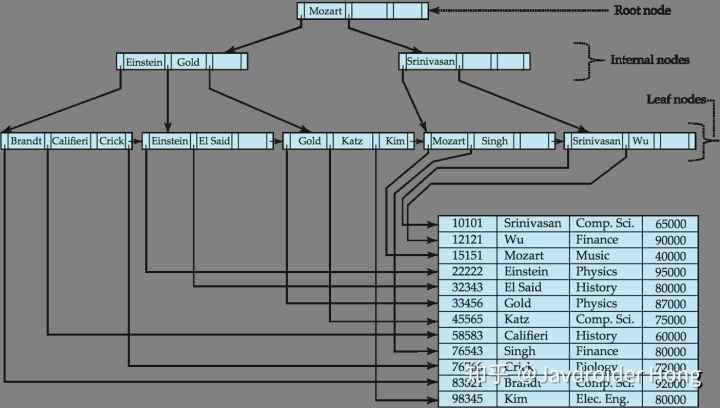
Task: Click 'Katz' key in the leaf node
Action: coord(352,141)
